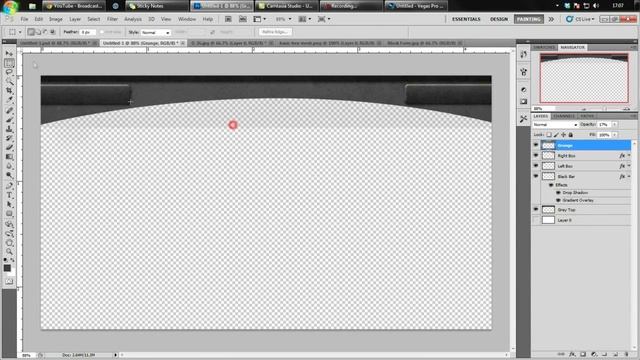
Task: Select the Pen tool
Action: 9,186
